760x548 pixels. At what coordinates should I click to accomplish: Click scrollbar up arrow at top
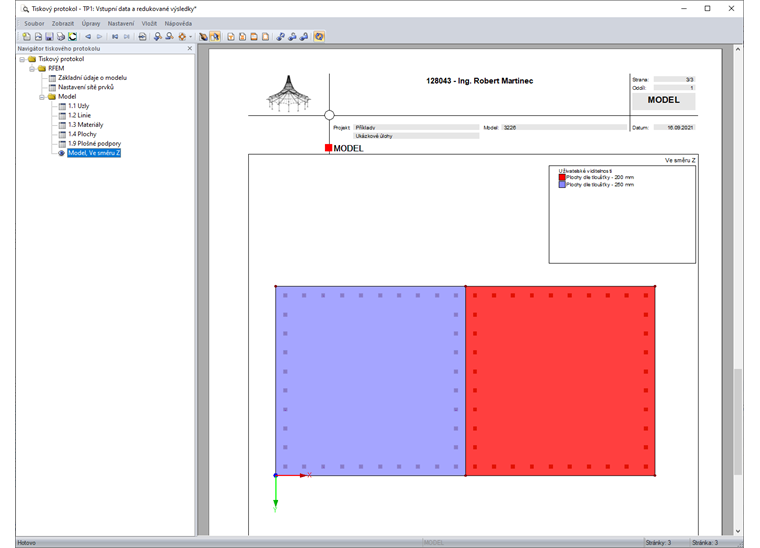[738, 49]
